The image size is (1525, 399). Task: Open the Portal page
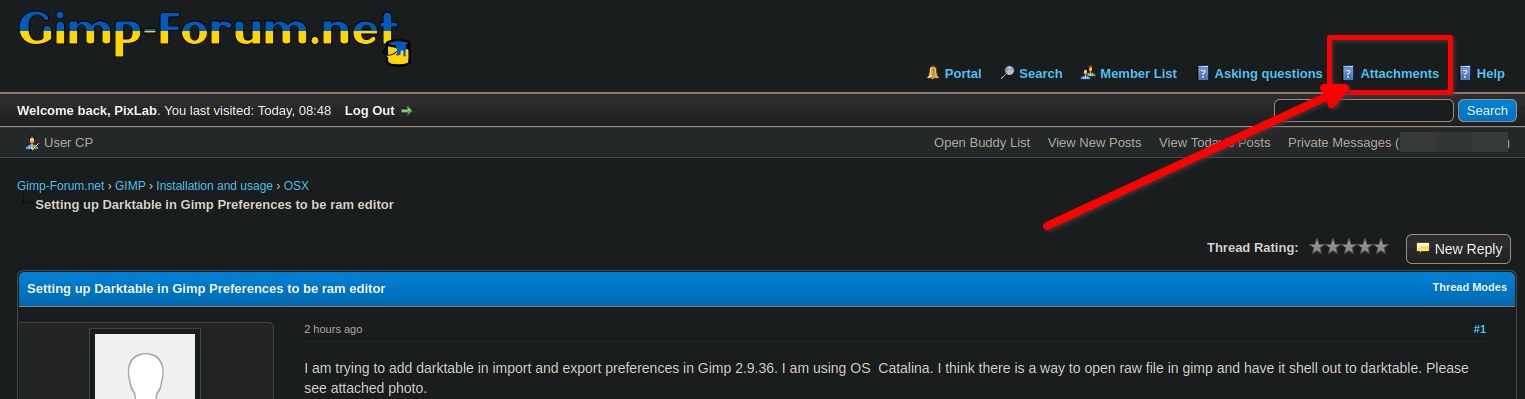pos(962,73)
